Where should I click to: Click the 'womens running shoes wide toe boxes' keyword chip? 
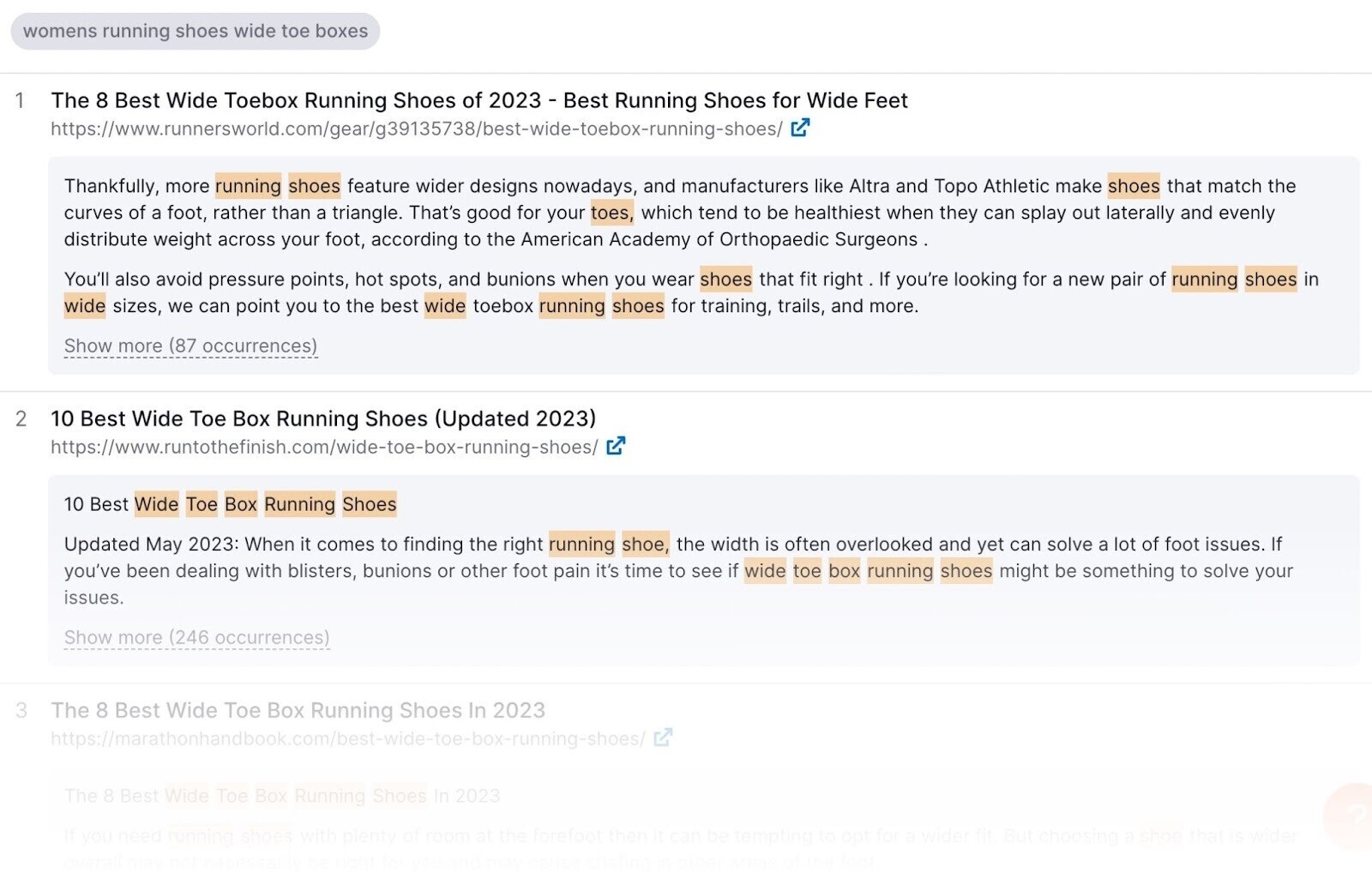pyautogui.click(x=195, y=31)
